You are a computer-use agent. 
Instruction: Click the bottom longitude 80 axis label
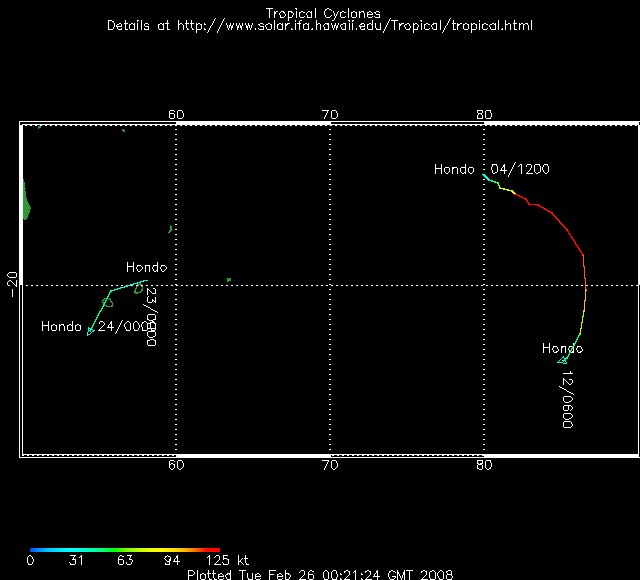[484, 464]
